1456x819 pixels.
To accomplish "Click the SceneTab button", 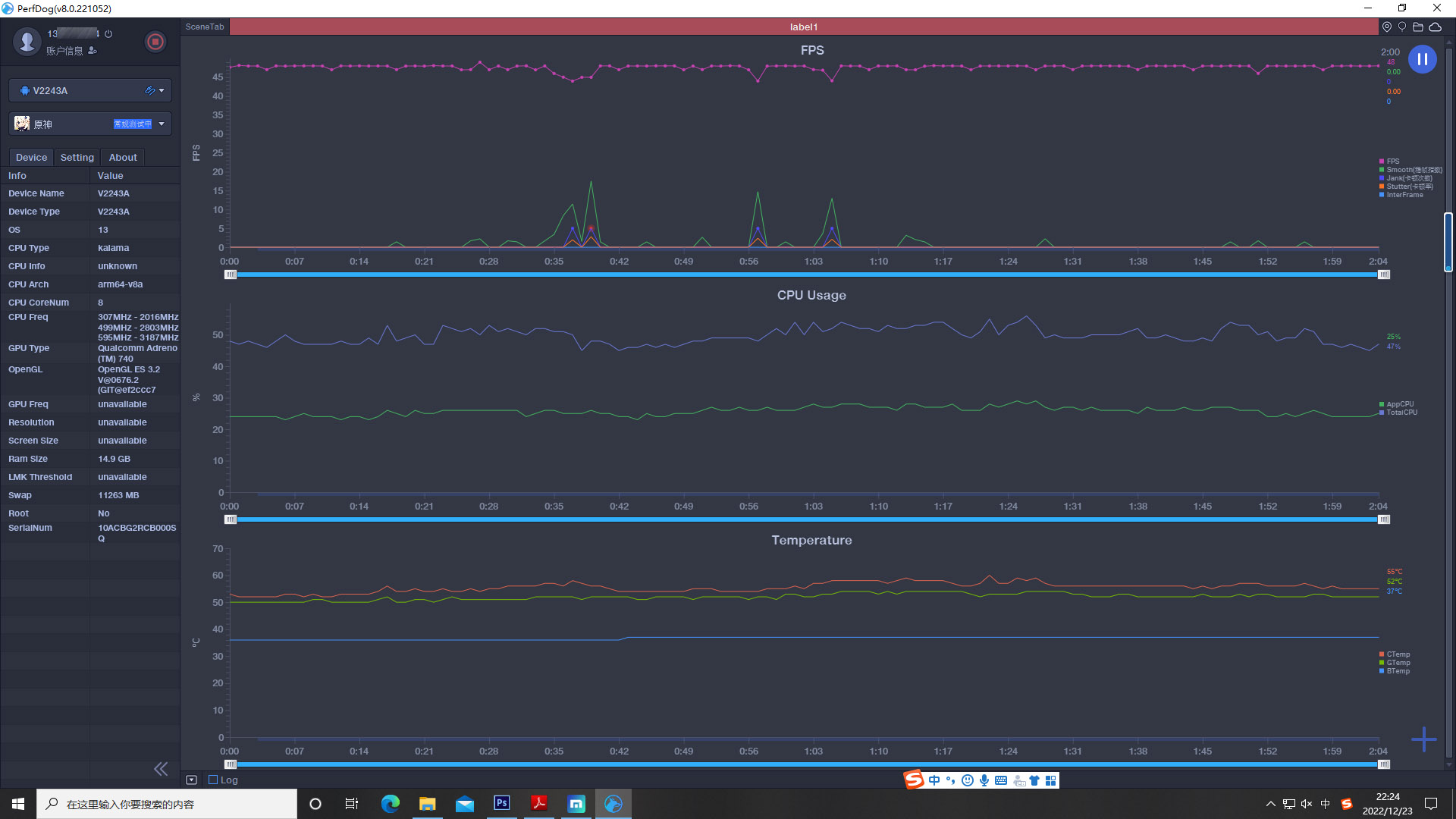I will click(x=205, y=27).
